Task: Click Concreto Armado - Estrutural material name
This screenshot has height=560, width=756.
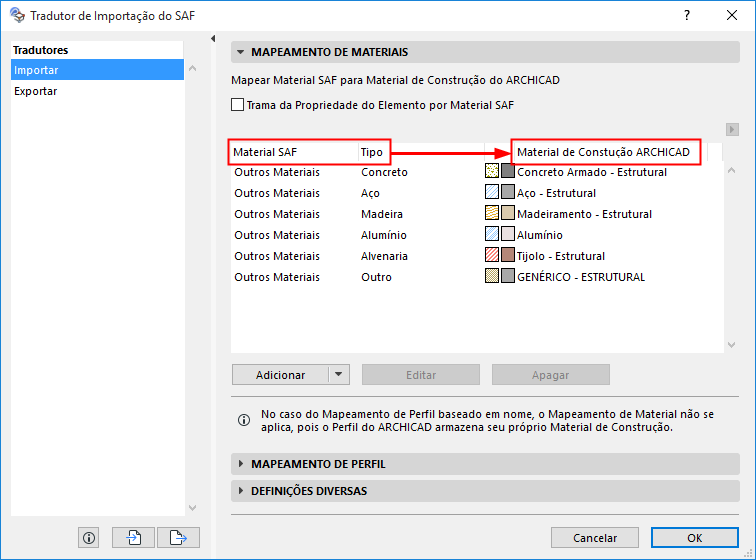Action: pyautogui.click(x=592, y=172)
